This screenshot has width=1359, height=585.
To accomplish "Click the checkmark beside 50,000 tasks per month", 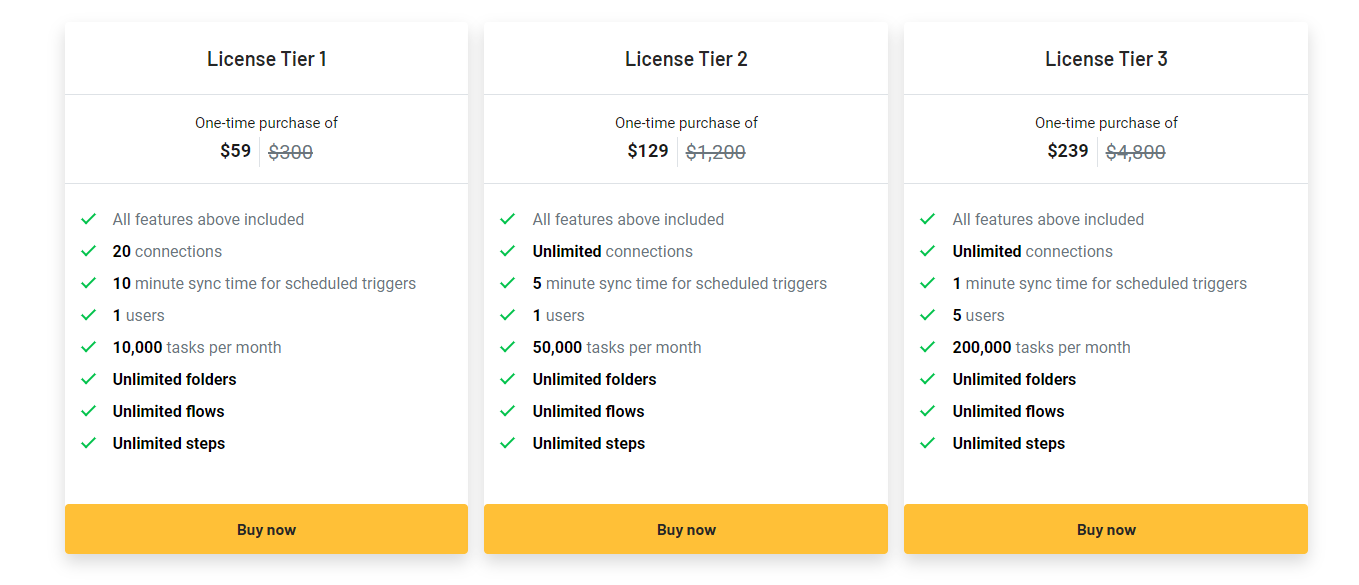I will click(508, 347).
